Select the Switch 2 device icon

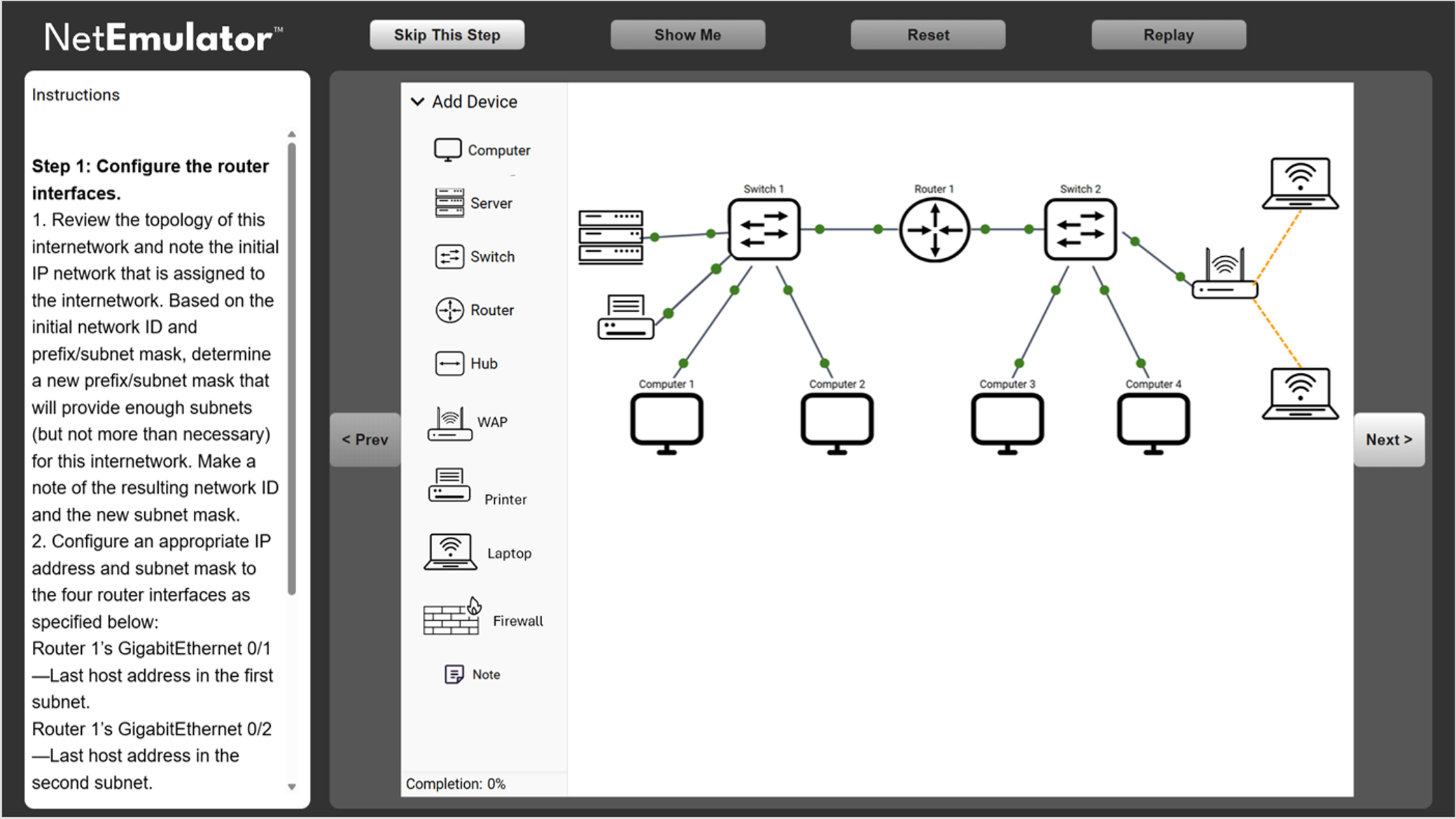coord(1080,230)
